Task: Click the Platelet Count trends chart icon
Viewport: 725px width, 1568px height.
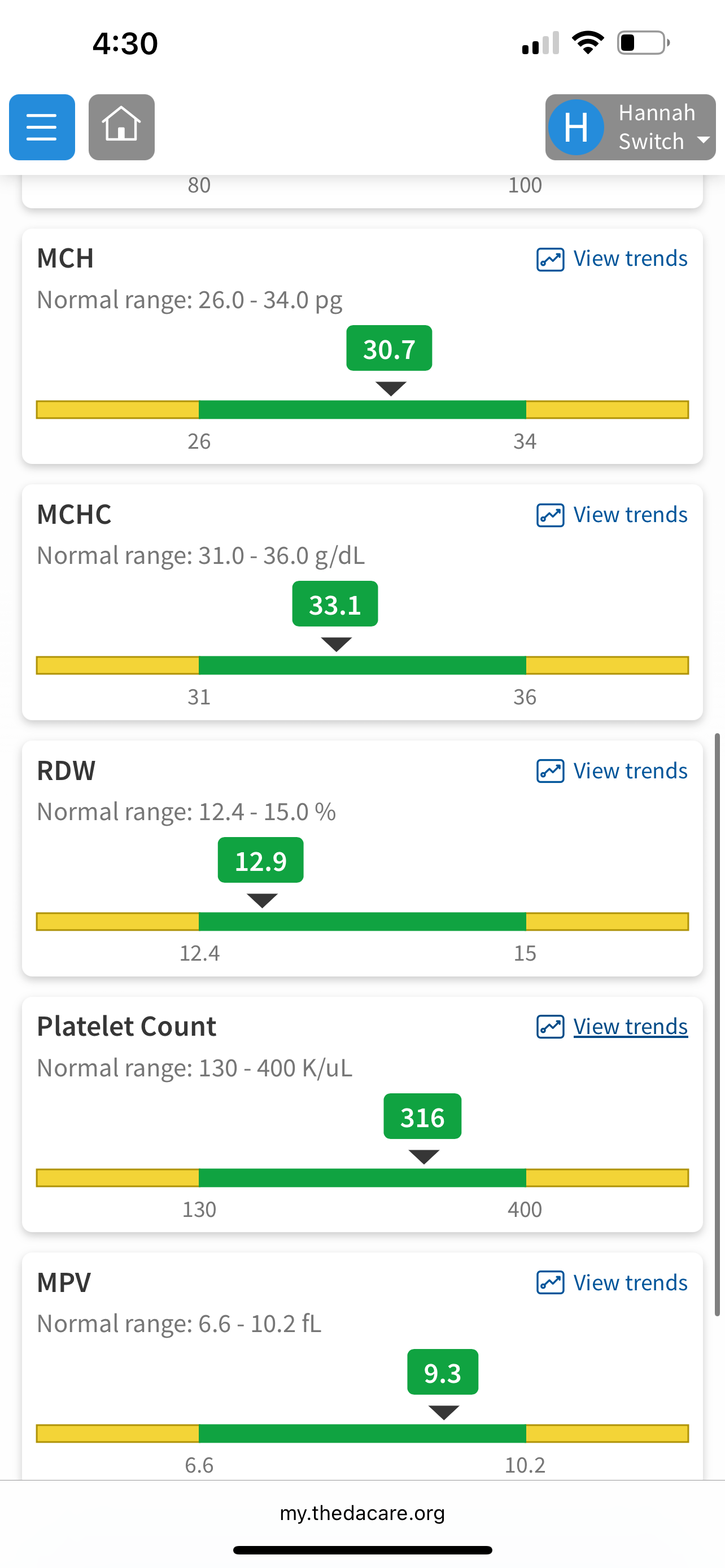Action: point(550,1027)
